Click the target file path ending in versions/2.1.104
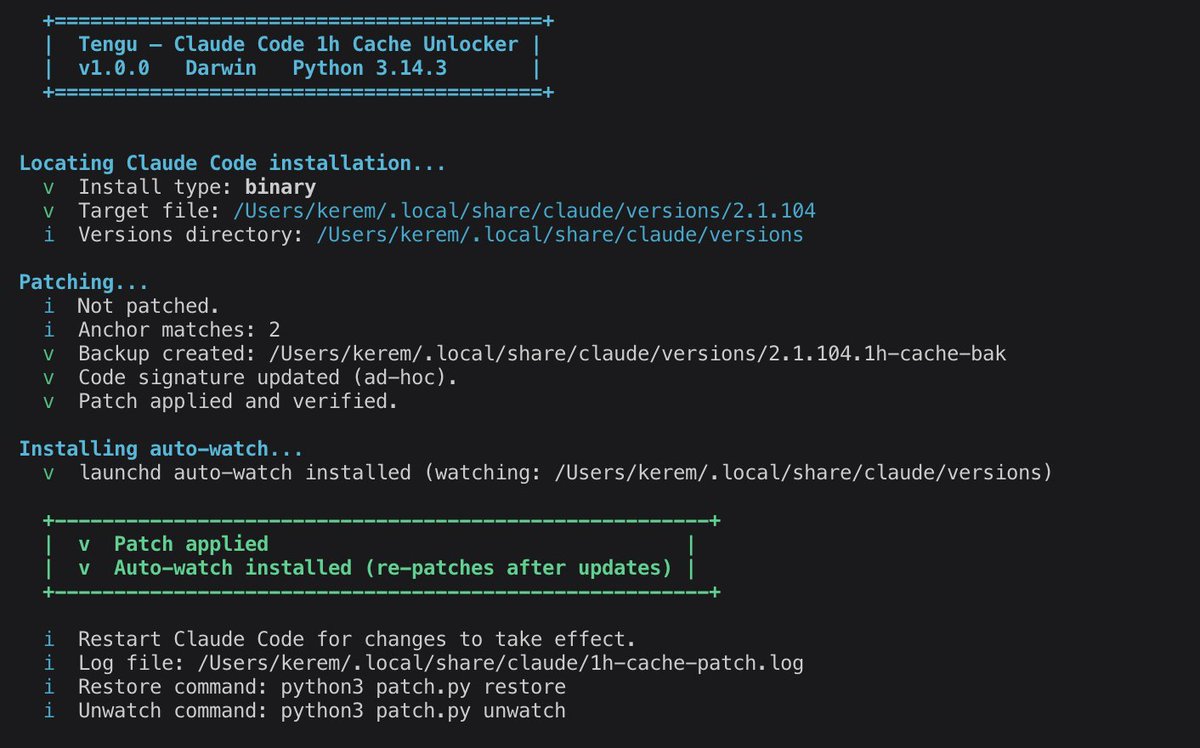This screenshot has width=1200, height=748. pos(524,211)
